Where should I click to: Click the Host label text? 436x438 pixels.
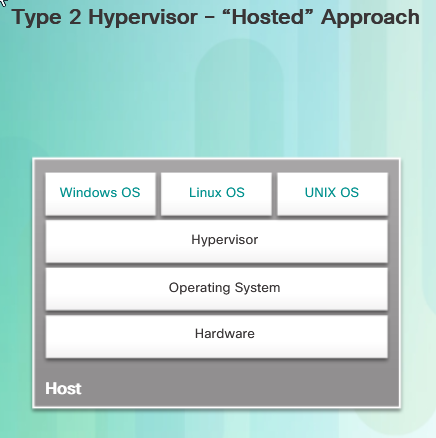pos(63,389)
